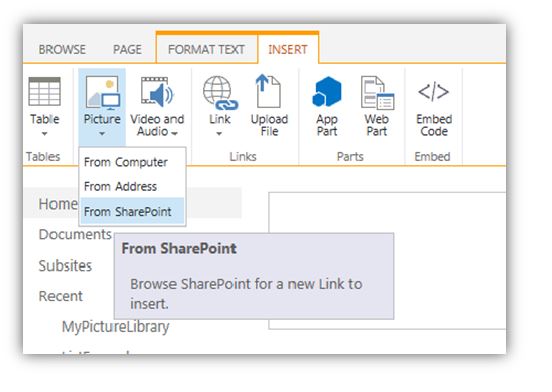The image size is (552, 392).
Task: Insert an App Part via its icon
Action: click(327, 91)
